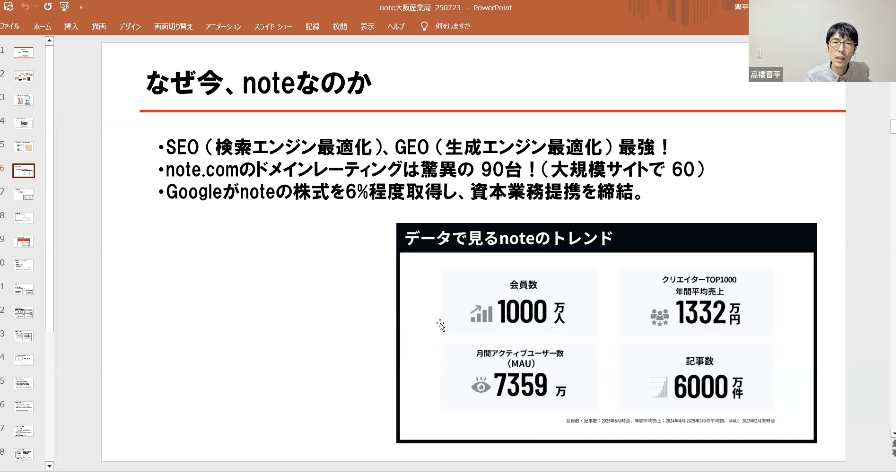Select slide 3 thumbnail
Screen dimensions: 896x472
coord(23,99)
